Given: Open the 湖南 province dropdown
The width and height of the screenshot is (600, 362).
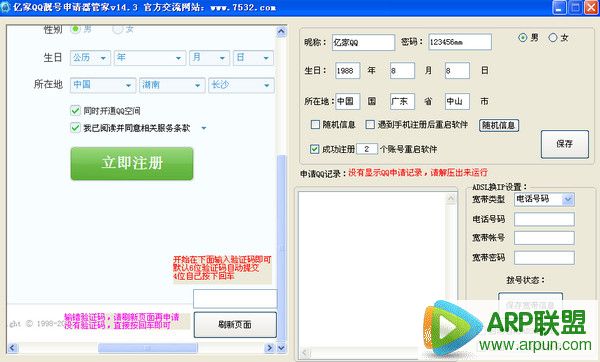Looking at the screenshot, I should click(172, 85).
